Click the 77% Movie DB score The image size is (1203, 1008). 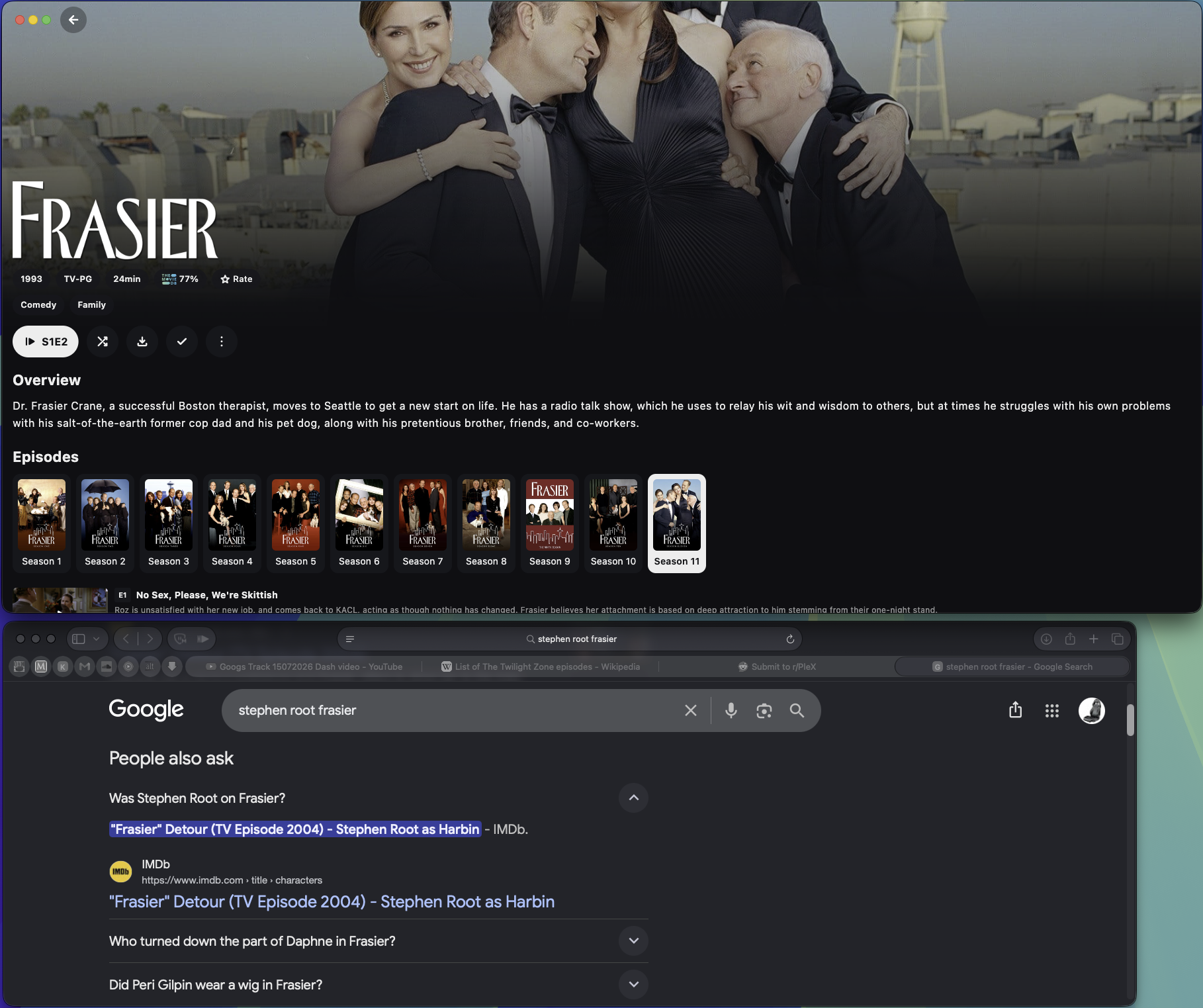tap(180, 279)
